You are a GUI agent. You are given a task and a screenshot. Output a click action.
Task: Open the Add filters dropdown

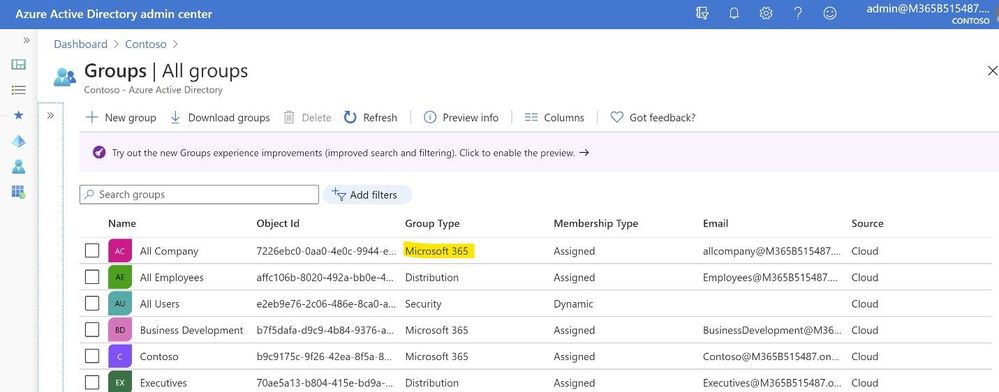coord(368,194)
